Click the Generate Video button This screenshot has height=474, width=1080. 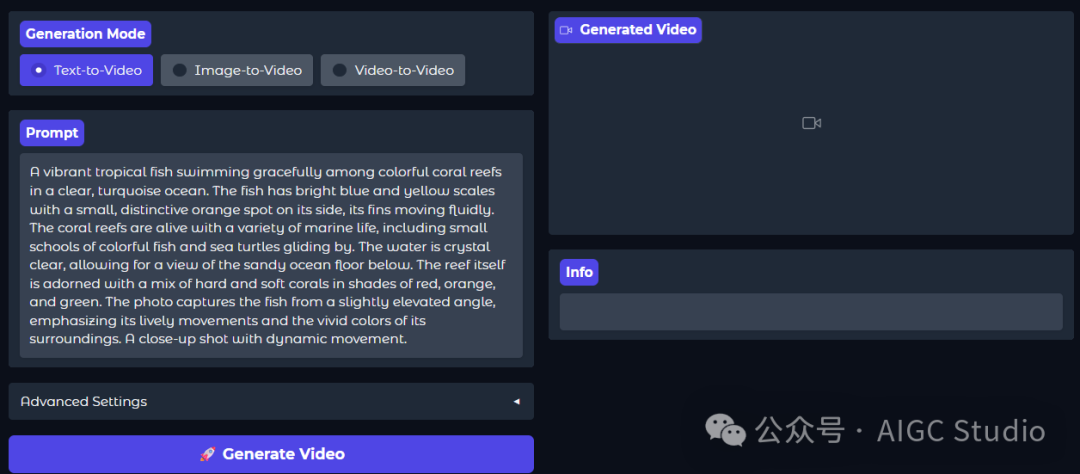(271, 454)
